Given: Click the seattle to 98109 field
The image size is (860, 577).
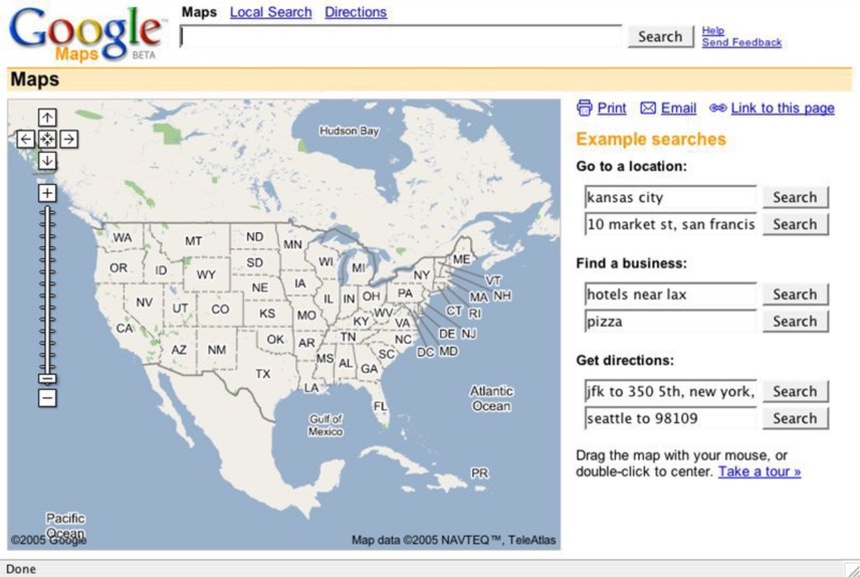Looking at the screenshot, I should pyautogui.click(x=670, y=418).
